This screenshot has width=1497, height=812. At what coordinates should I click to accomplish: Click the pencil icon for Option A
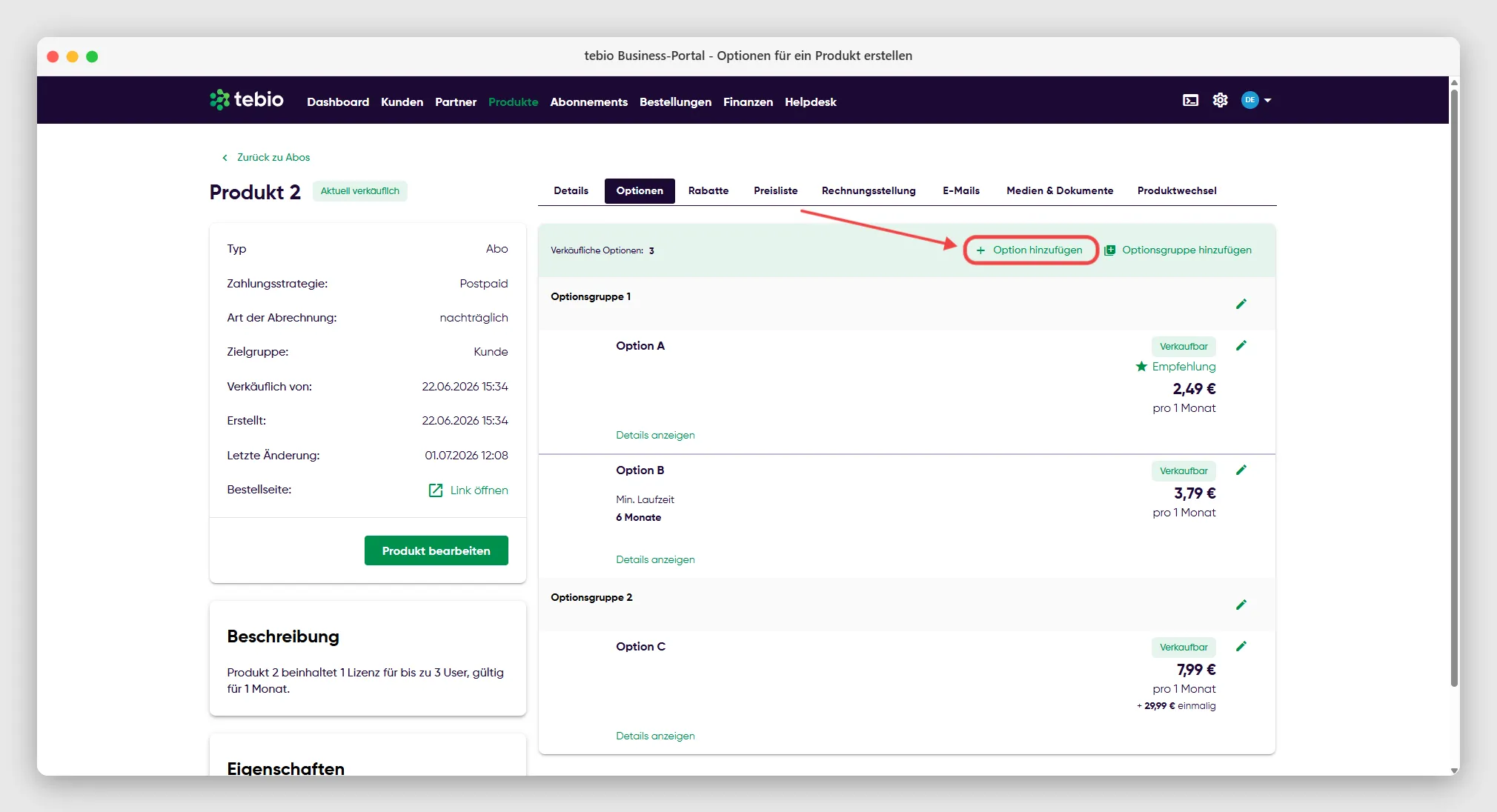1241,345
